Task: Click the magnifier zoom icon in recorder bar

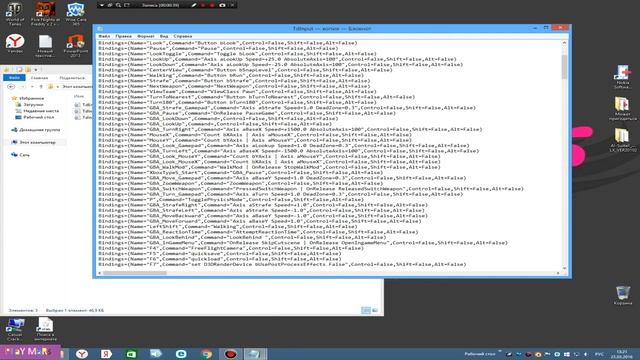Action: (x=118, y=5)
